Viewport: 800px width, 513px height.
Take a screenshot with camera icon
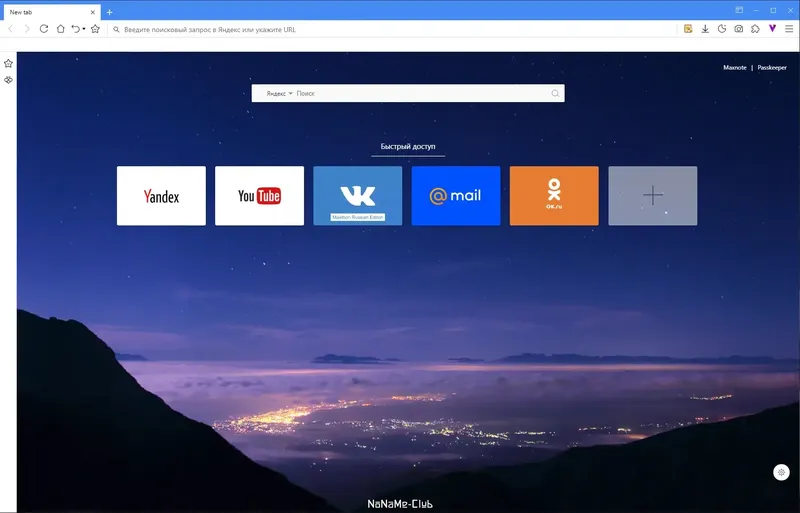[739, 29]
